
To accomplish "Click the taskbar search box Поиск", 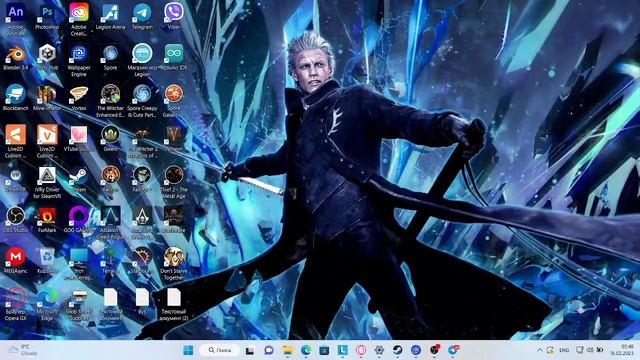I will pos(220,350).
